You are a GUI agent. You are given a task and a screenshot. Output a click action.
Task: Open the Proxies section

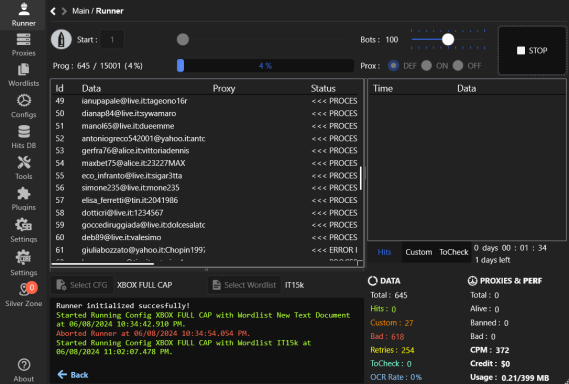pyautogui.click(x=24, y=45)
